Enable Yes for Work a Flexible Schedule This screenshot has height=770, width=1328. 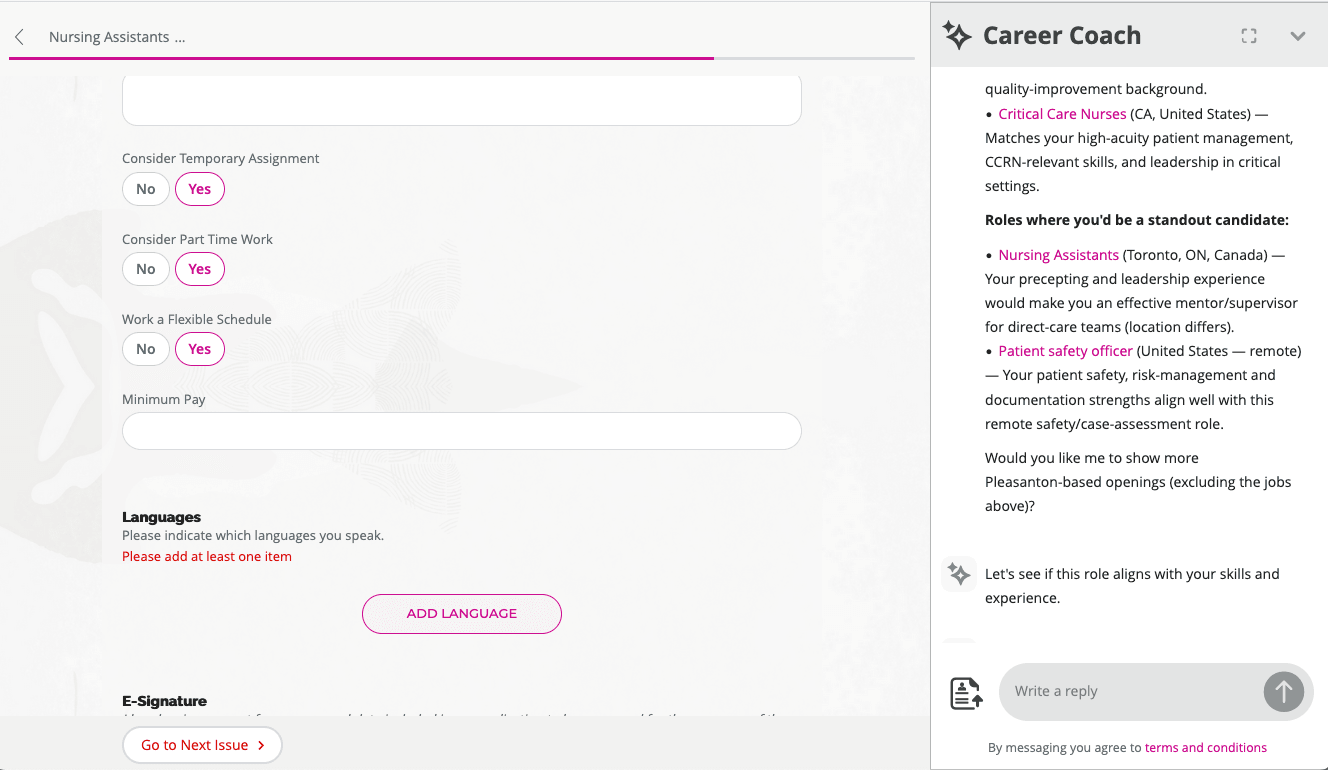tap(199, 349)
